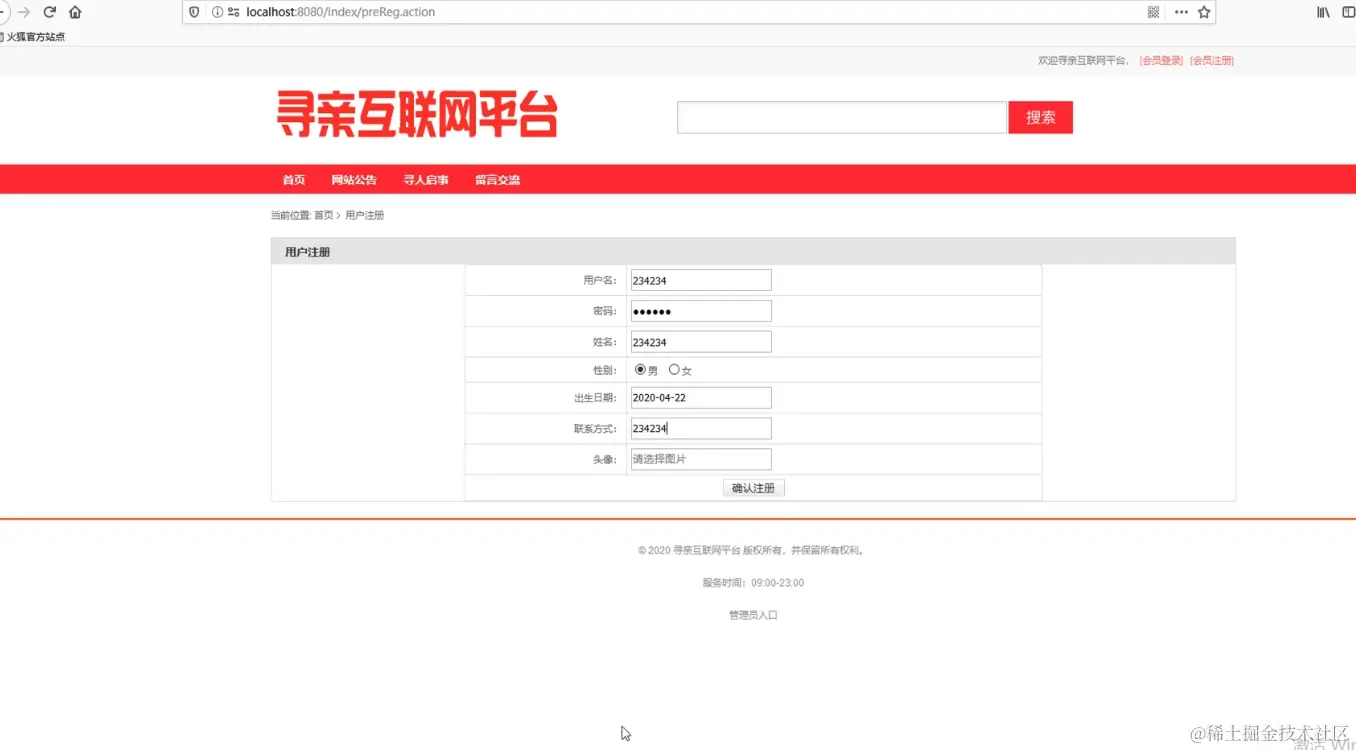Select the 男 radio button
Viewport: 1356px width, 750px height.
click(640, 369)
